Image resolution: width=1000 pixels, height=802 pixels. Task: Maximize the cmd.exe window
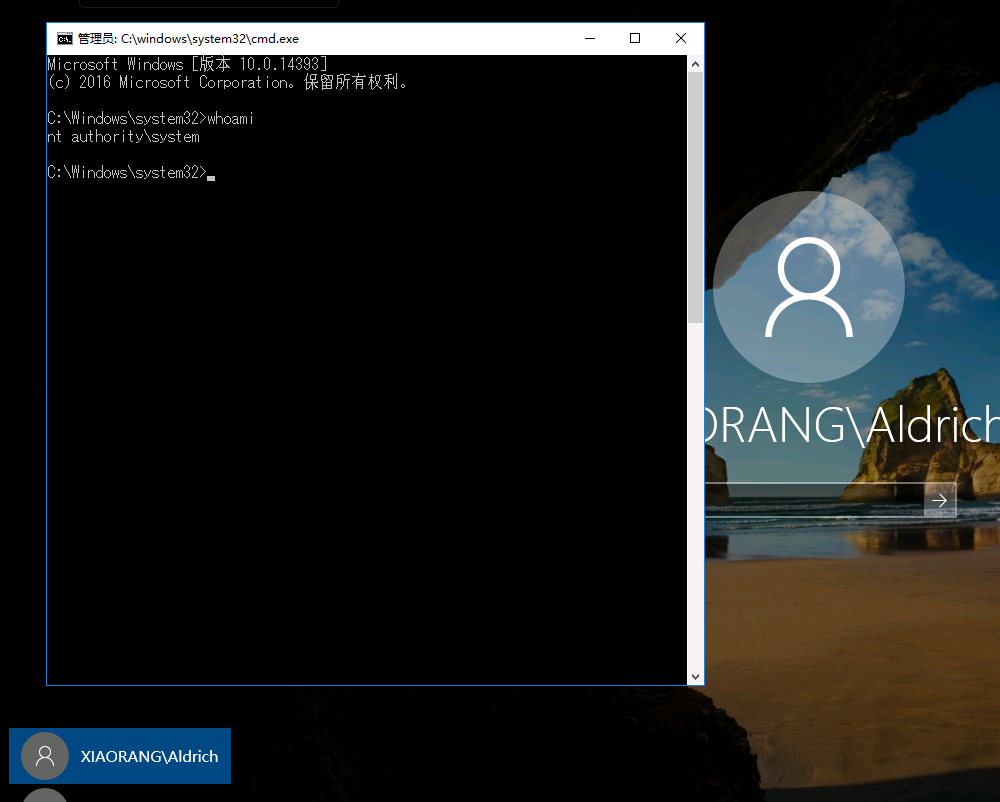coord(634,39)
